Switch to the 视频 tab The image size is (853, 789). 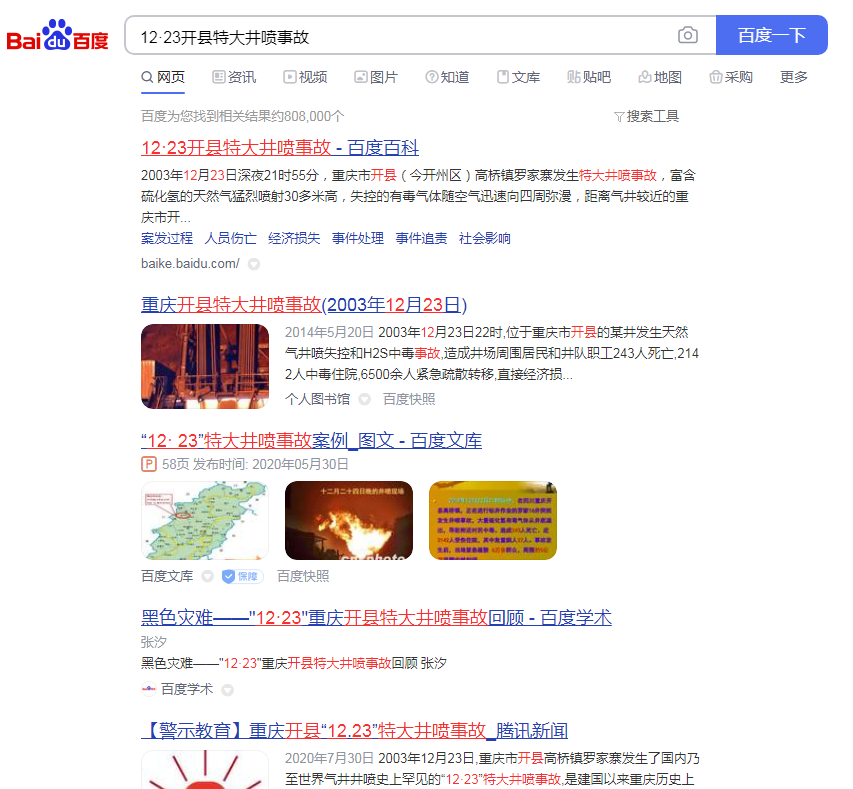click(305, 77)
